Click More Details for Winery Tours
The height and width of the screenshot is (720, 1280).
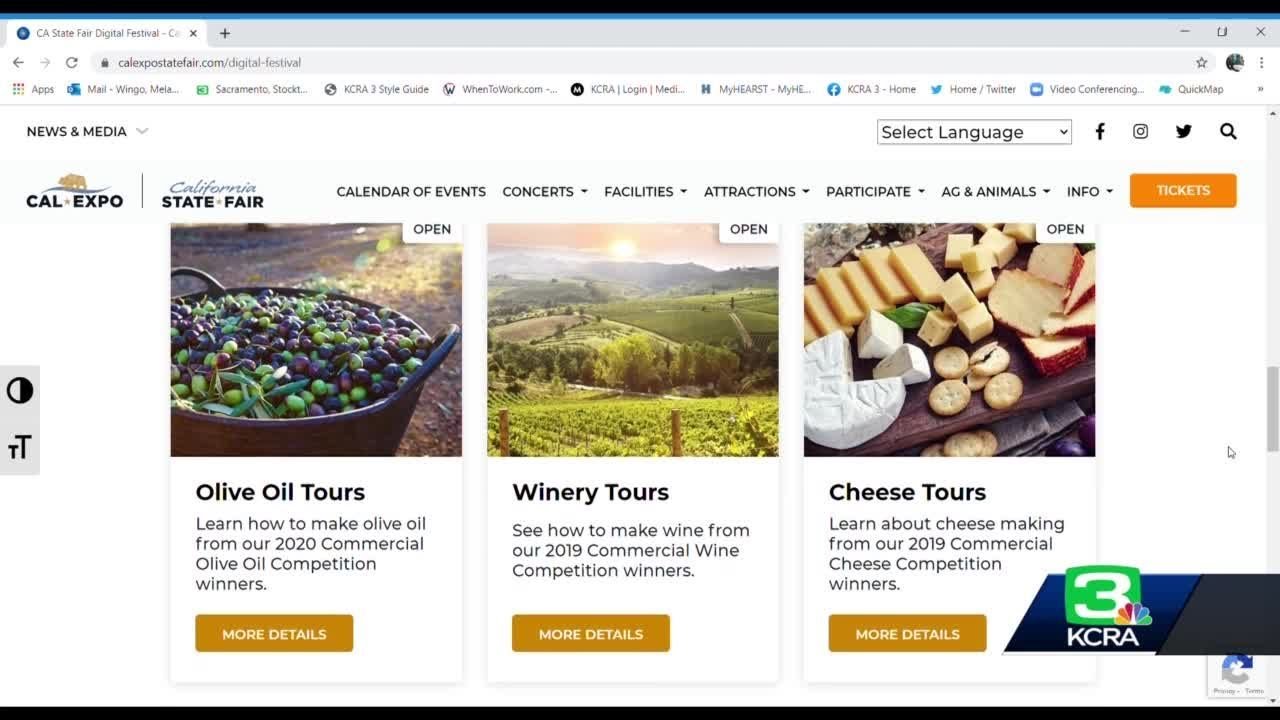591,634
